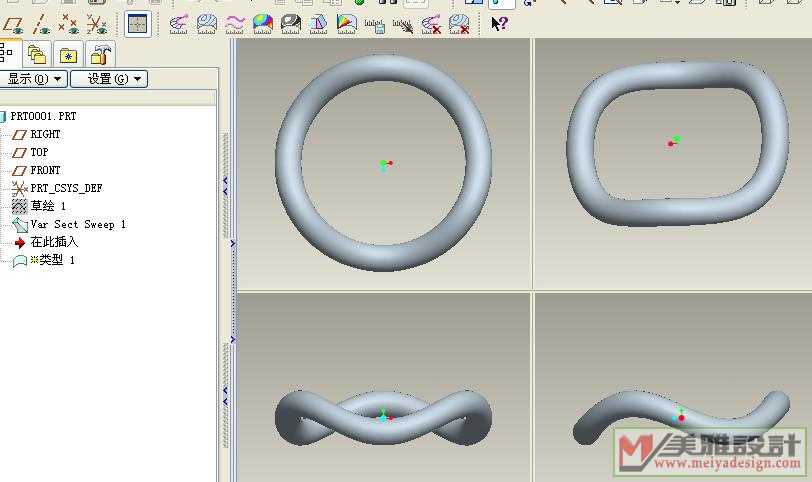
Task: Select PRT0001.PRT in the model tree
Action: (x=43, y=116)
